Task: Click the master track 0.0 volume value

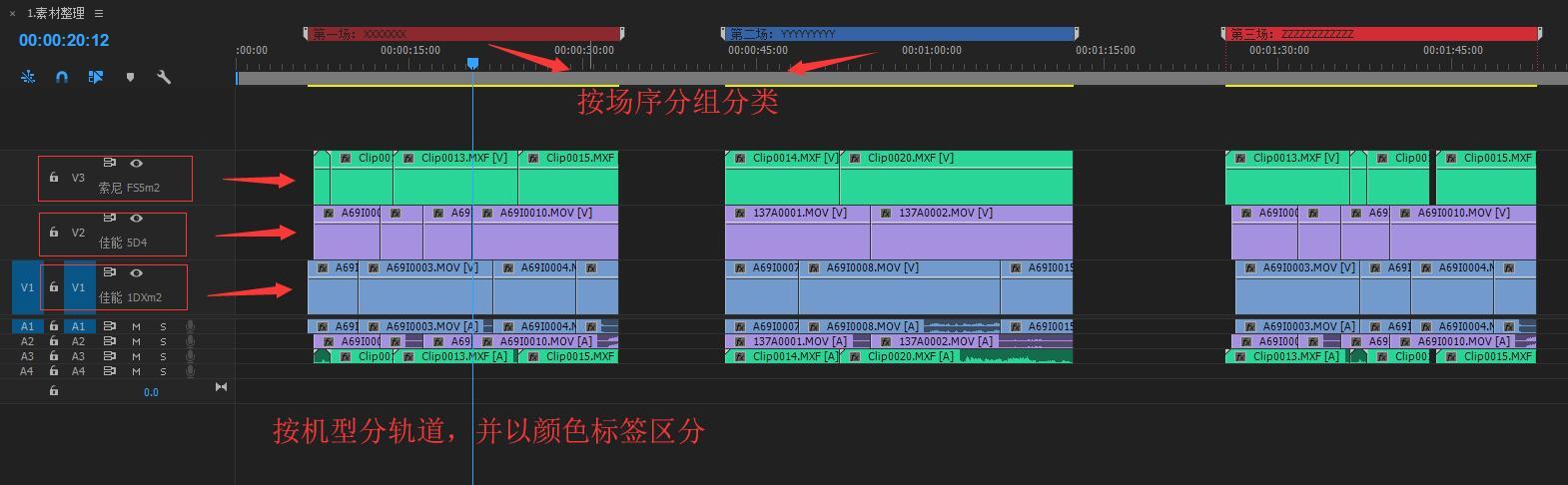Action: click(151, 392)
